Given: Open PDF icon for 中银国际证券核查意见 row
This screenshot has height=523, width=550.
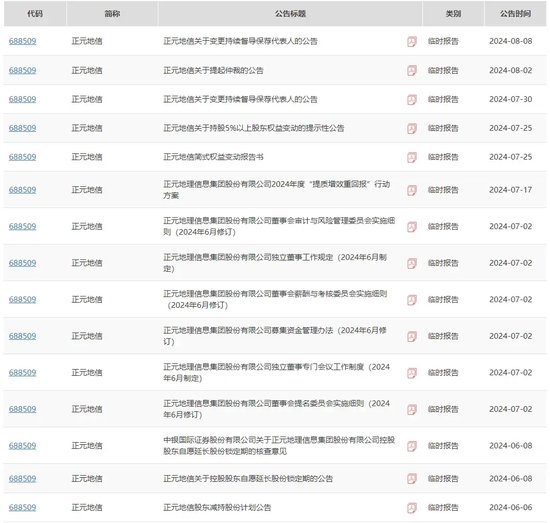Looking at the screenshot, I should pyautogui.click(x=412, y=446).
